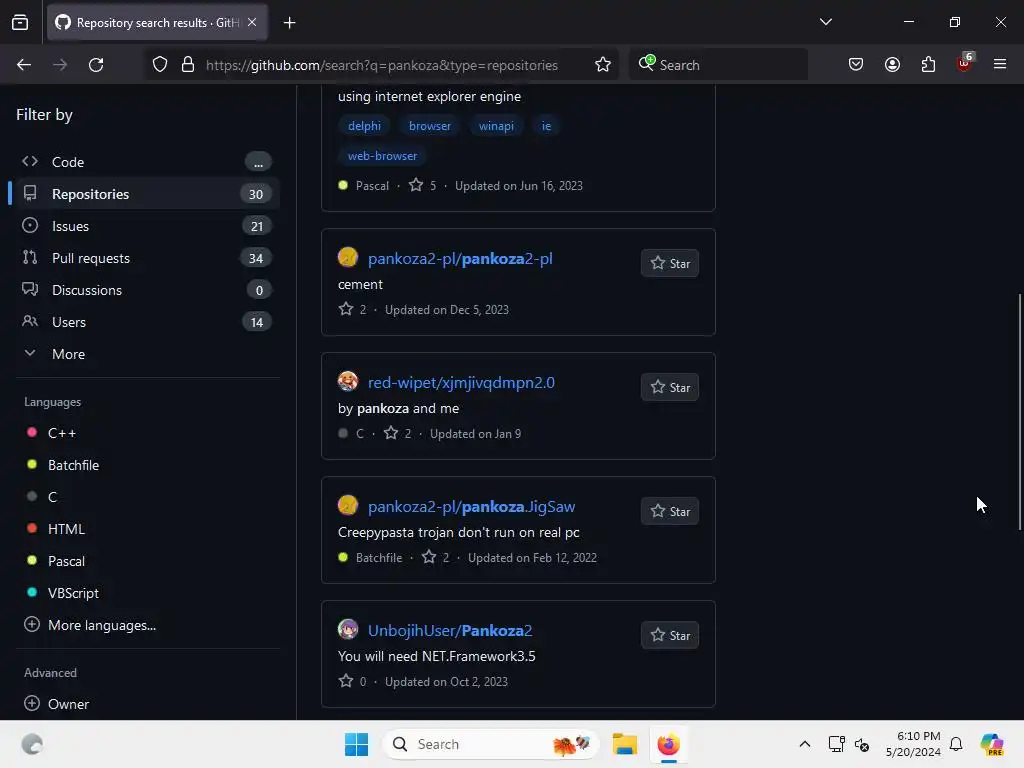1024x768 pixels.
Task: Filter results by Issues
Action: click(x=146, y=226)
